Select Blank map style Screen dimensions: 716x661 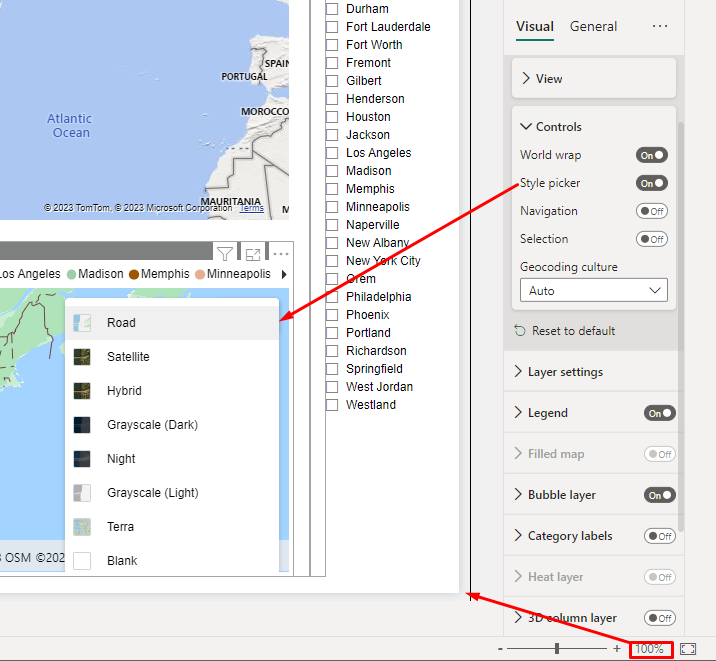coord(172,561)
